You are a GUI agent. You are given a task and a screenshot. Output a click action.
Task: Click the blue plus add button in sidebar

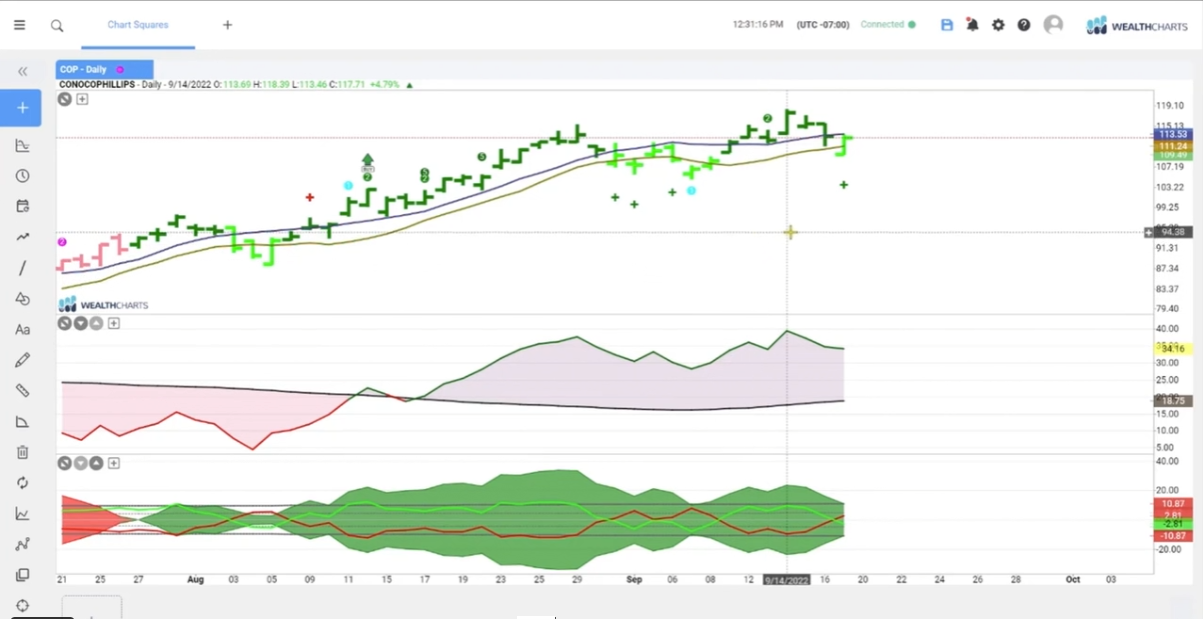(22, 107)
